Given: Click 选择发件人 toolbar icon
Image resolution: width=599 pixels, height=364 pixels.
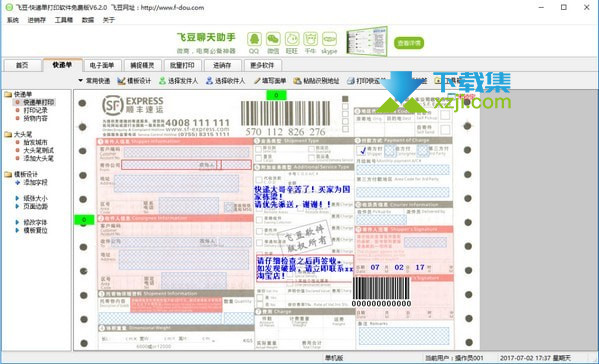Looking at the screenshot, I should pyautogui.click(x=162, y=81).
